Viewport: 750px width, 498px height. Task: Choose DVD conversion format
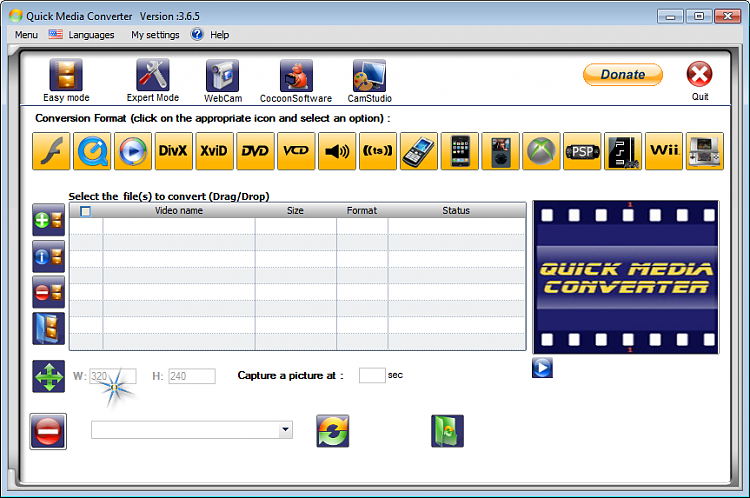[x=255, y=151]
